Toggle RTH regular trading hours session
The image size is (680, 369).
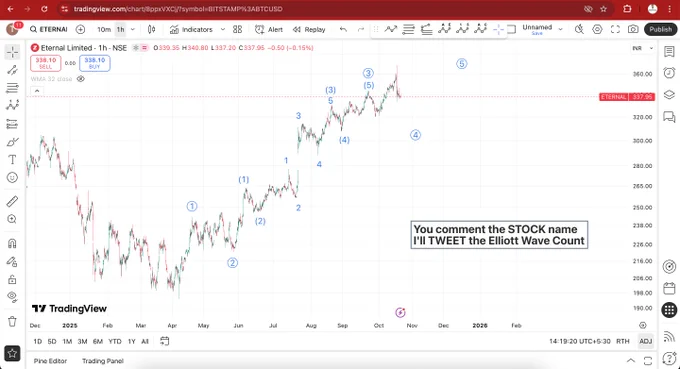(x=623, y=341)
